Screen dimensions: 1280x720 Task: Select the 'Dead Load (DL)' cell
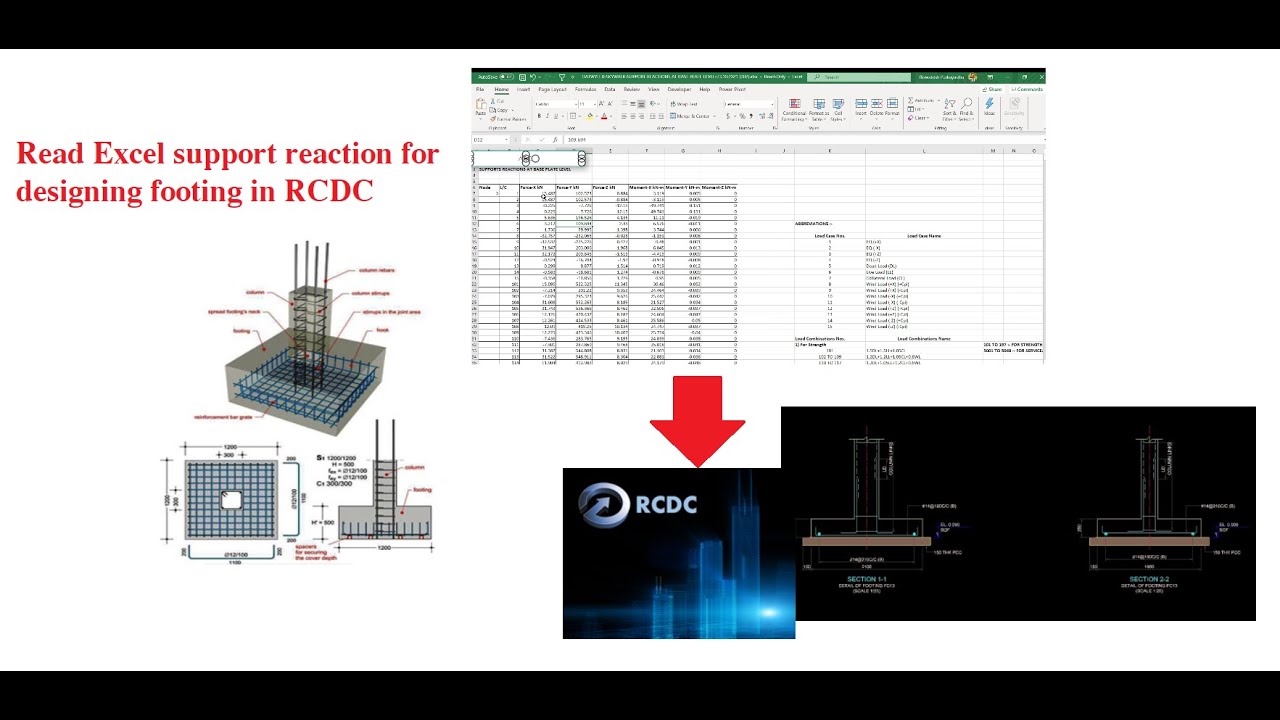click(x=881, y=265)
